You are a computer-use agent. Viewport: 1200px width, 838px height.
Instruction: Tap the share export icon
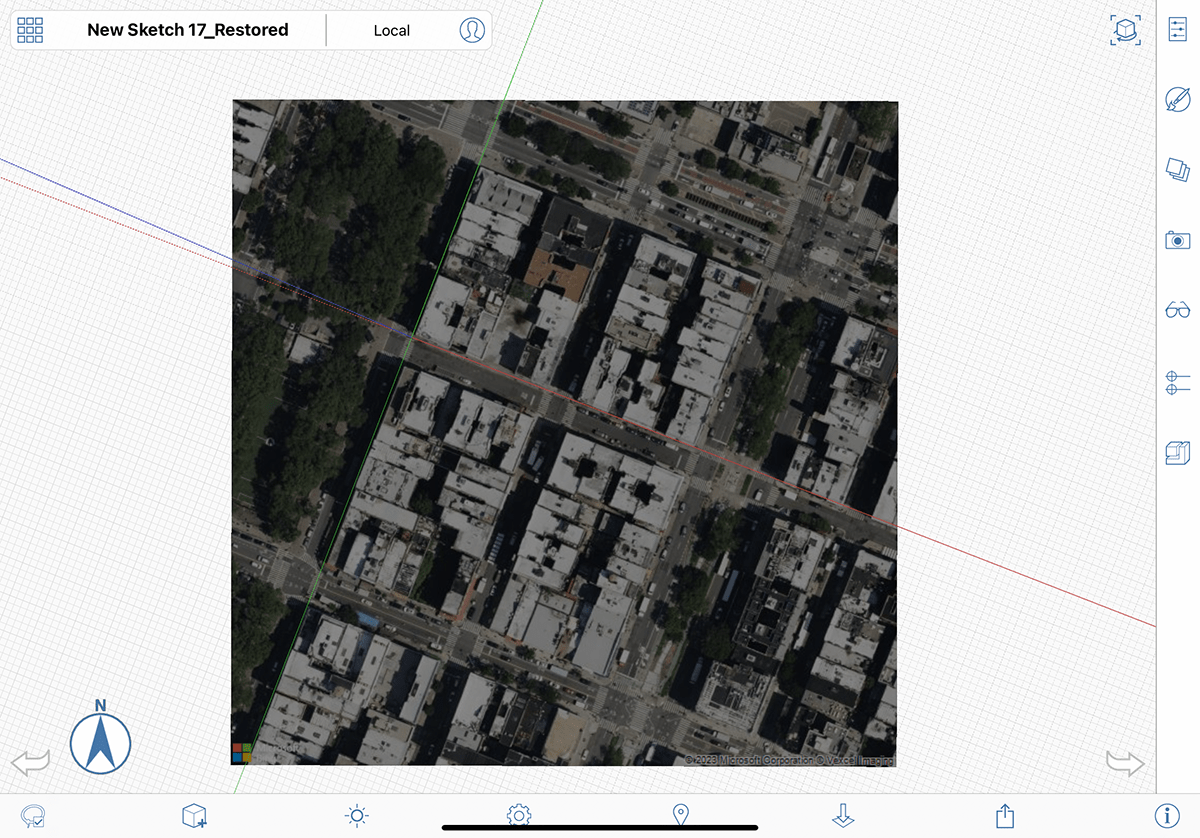[1005, 816]
